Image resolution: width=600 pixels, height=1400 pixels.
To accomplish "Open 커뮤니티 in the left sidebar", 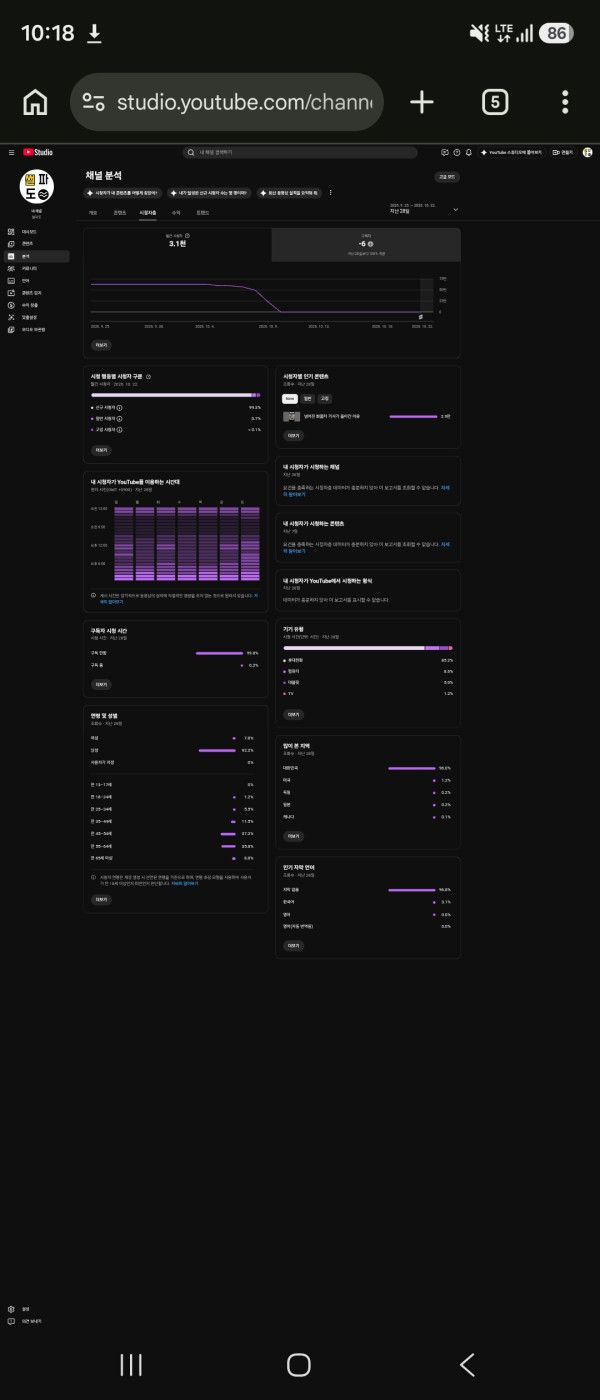I will point(37,268).
